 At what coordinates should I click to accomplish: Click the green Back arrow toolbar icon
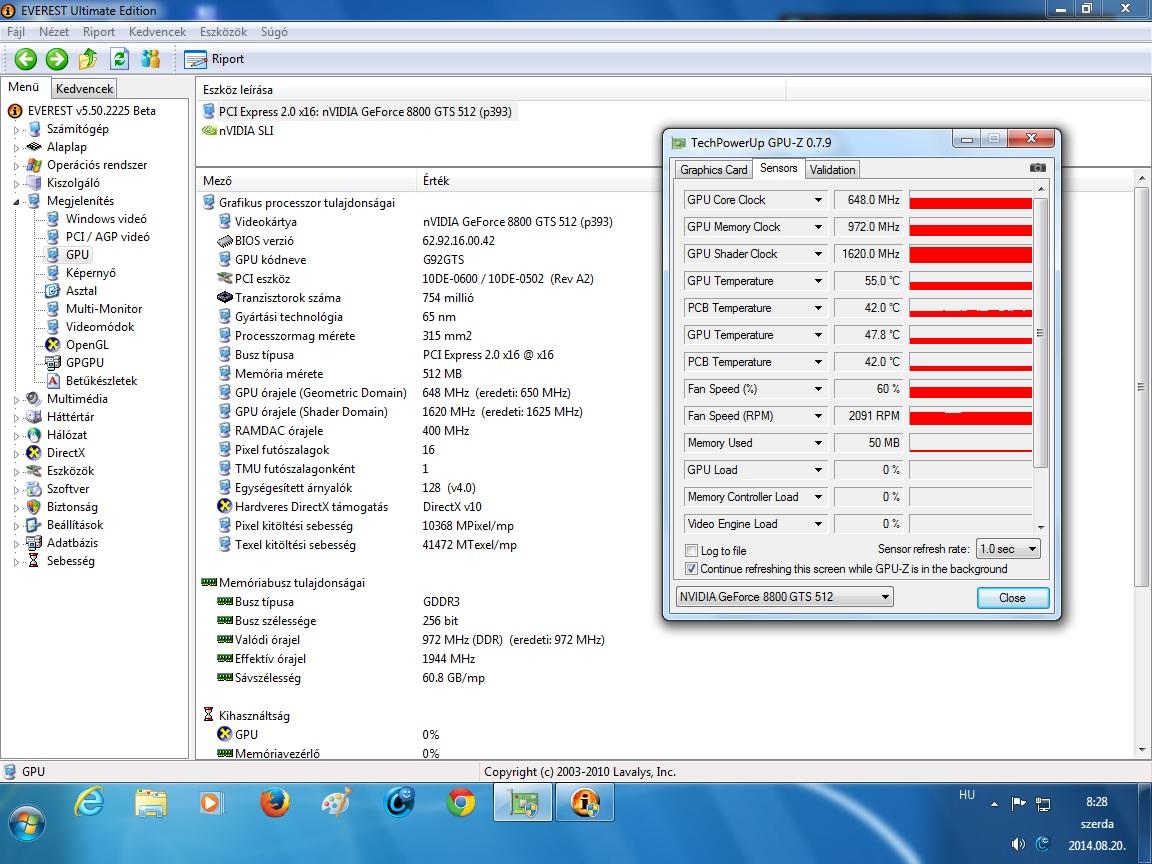click(26, 59)
